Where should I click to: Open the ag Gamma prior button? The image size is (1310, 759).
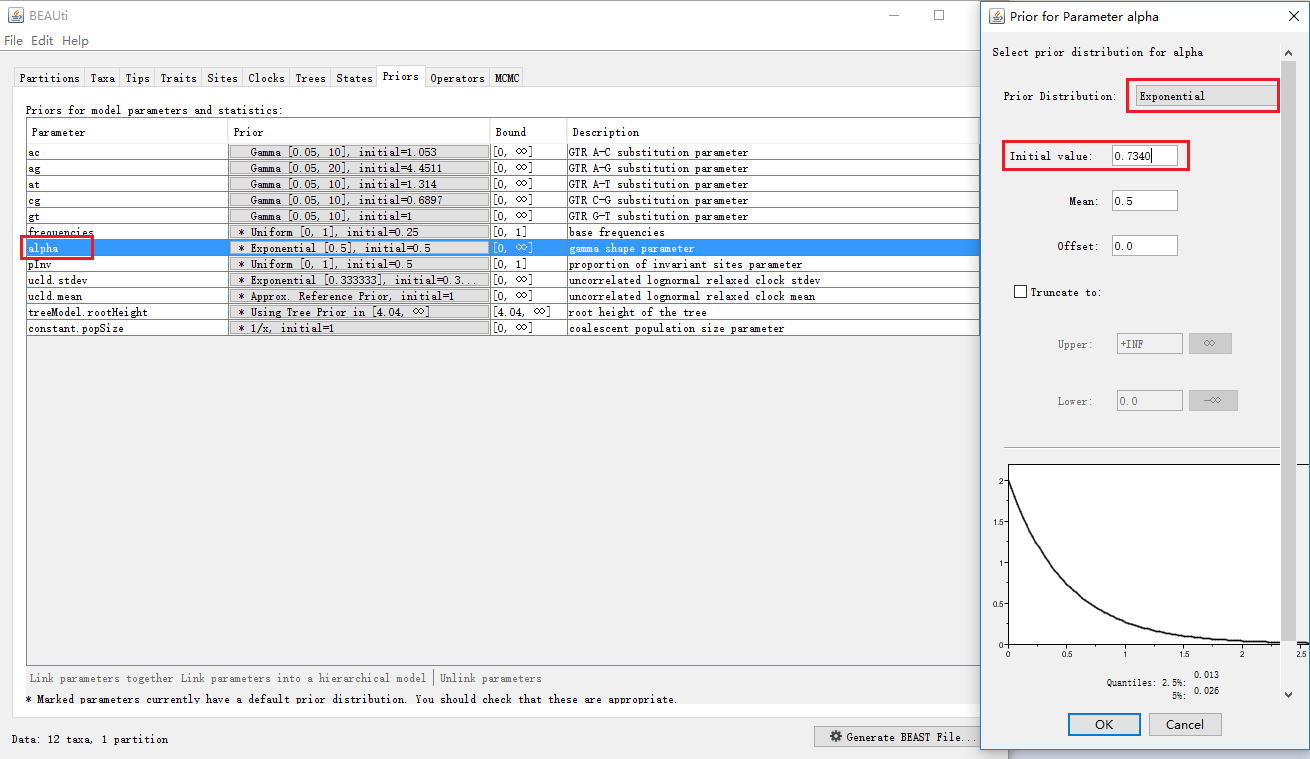pos(359,168)
